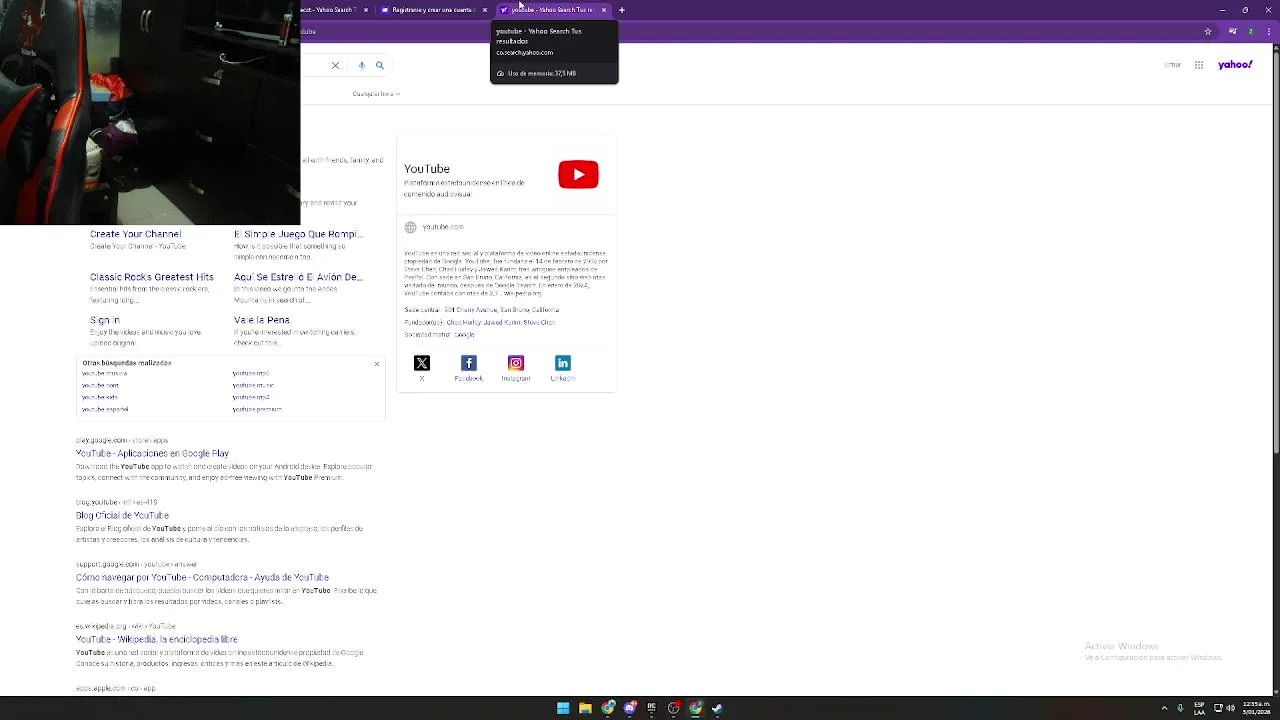Open Cómo navegar por YouTube help result
The height and width of the screenshot is (720, 1280).
click(202, 578)
